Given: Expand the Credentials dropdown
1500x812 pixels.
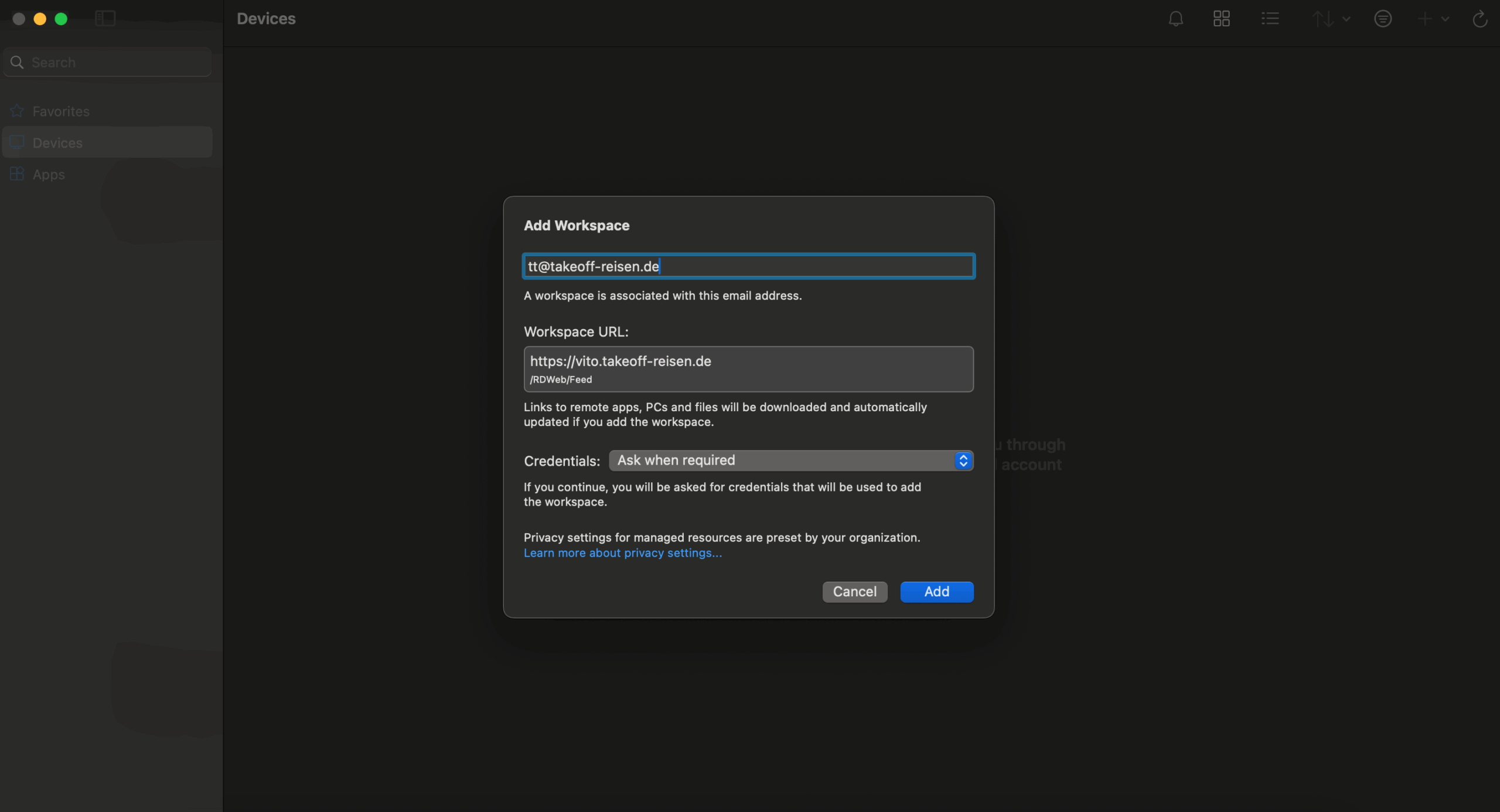Looking at the screenshot, I should tap(790, 460).
